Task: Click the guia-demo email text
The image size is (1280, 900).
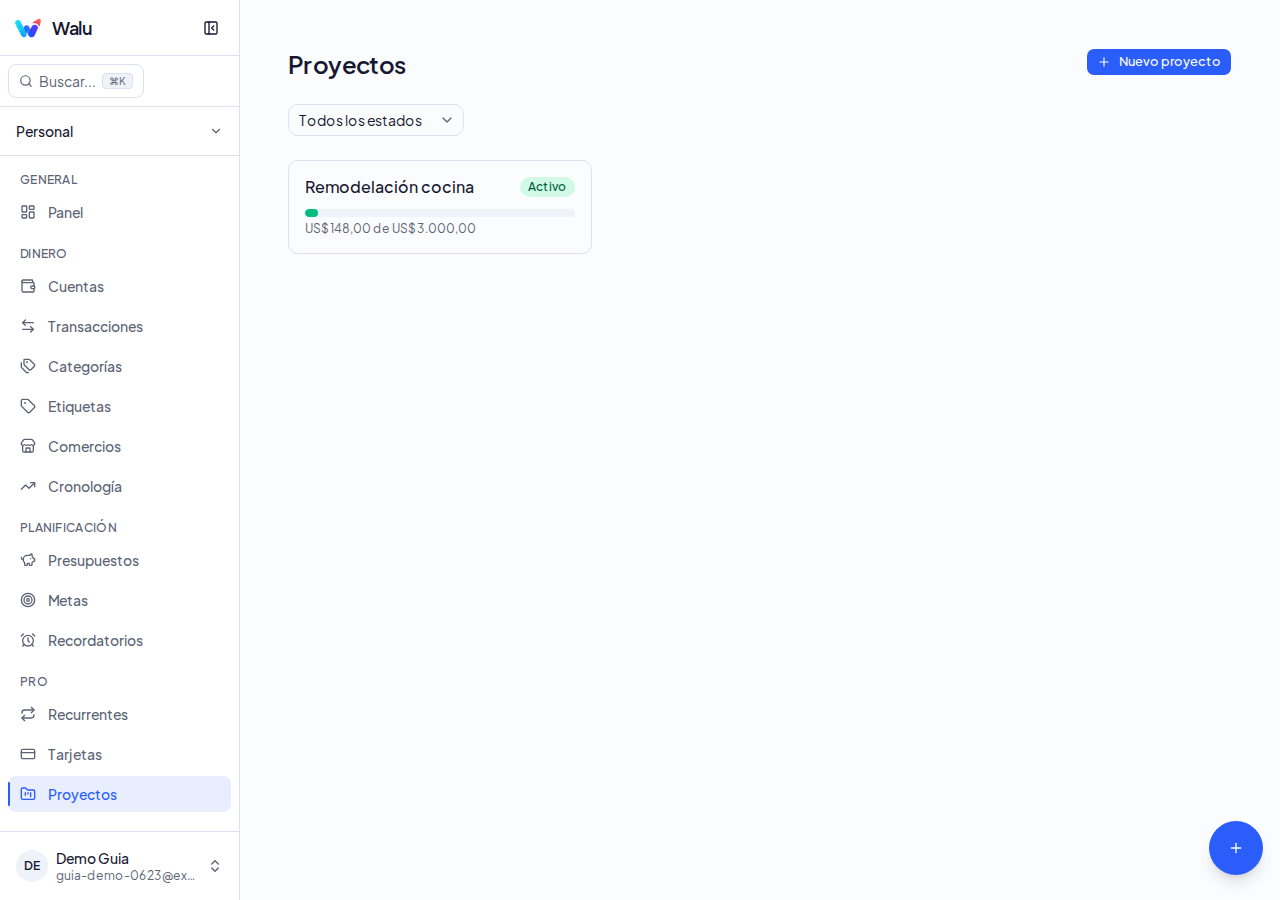Action: 125,875
